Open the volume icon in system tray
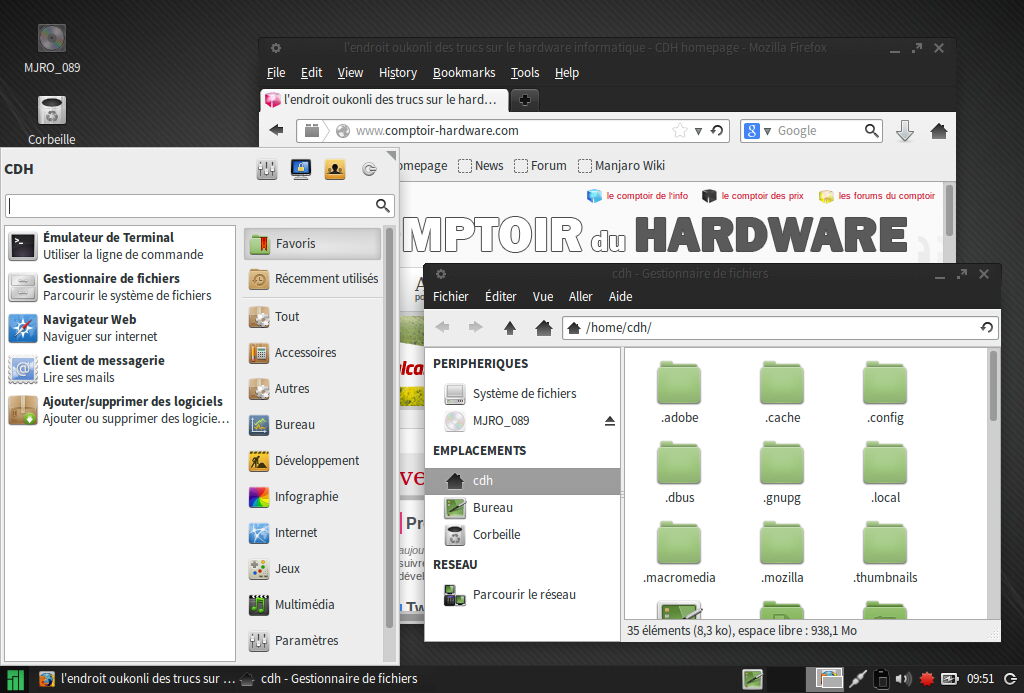This screenshot has height=693, width=1024. click(x=903, y=679)
